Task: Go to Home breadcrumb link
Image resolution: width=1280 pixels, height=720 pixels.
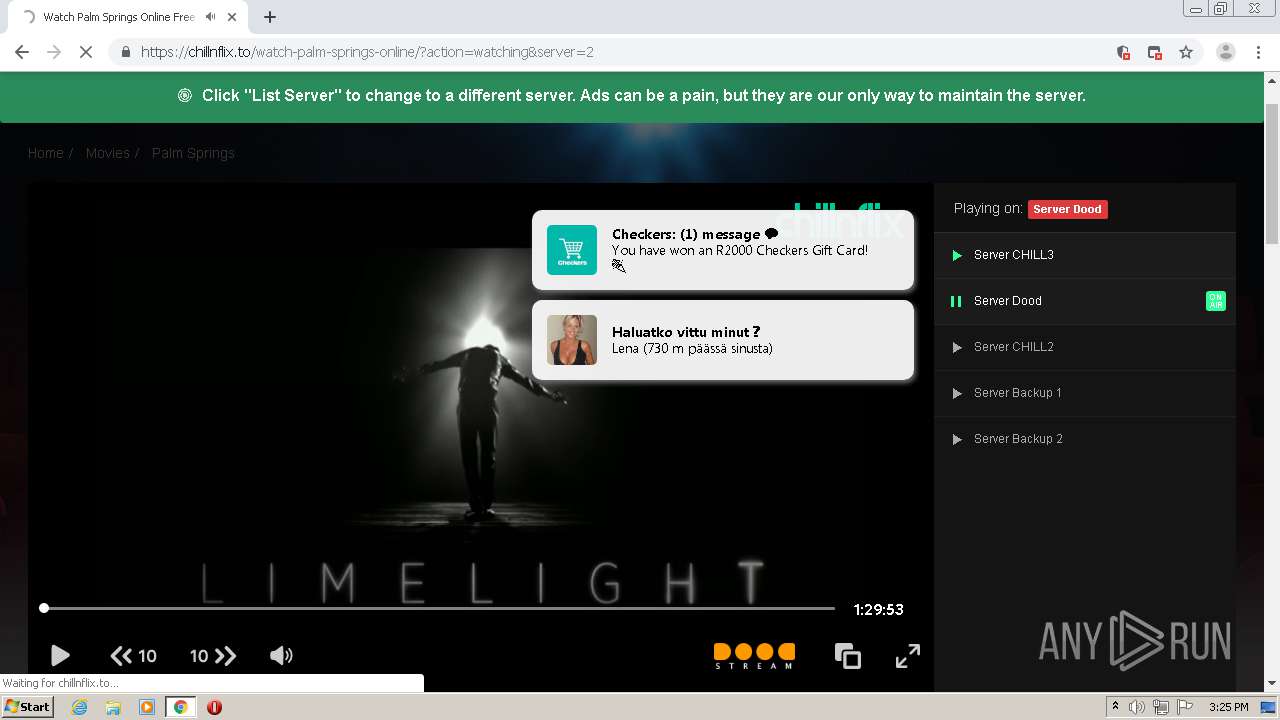Action: click(x=45, y=153)
